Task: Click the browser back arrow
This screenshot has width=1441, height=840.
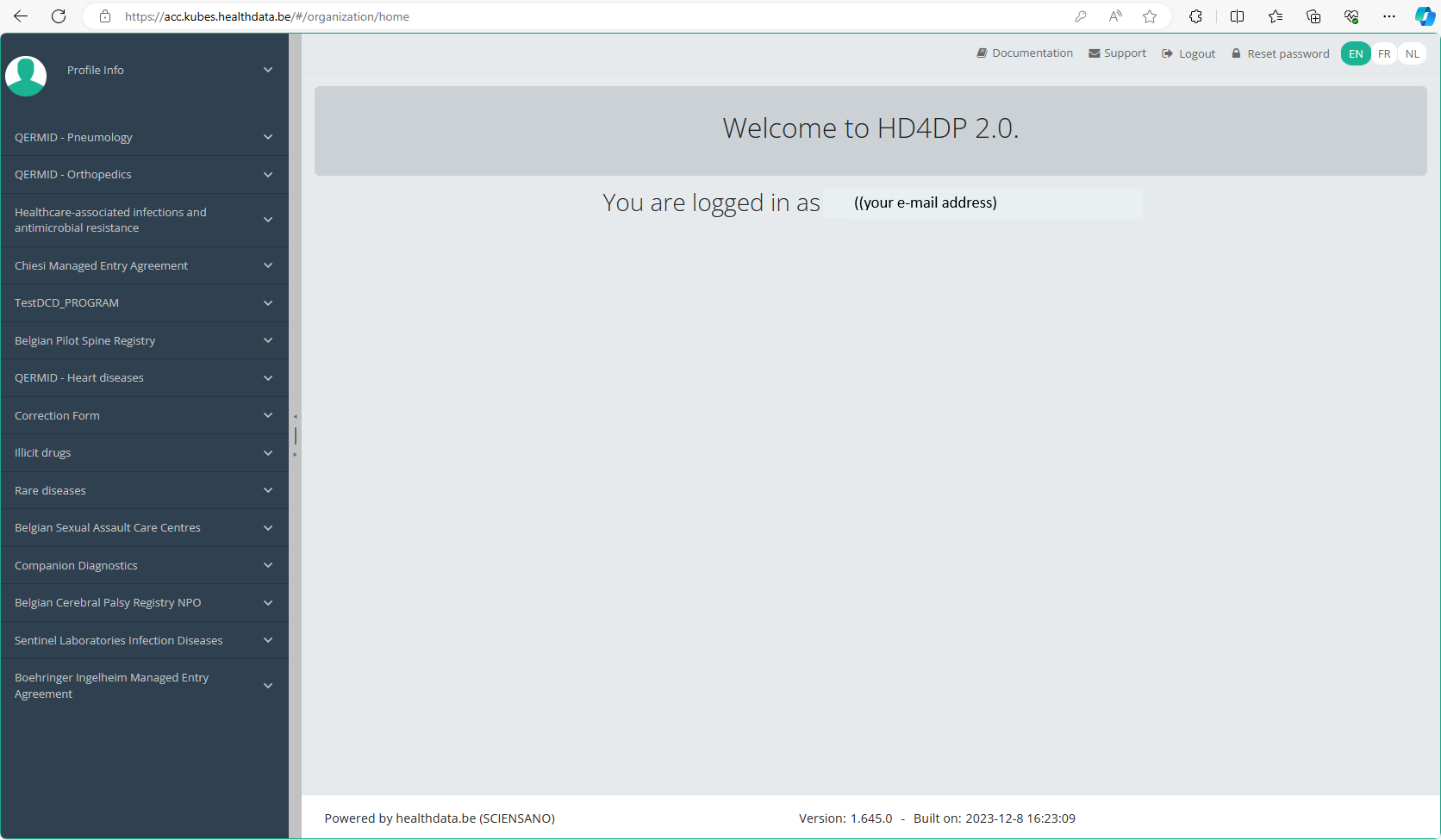Action: (21, 16)
